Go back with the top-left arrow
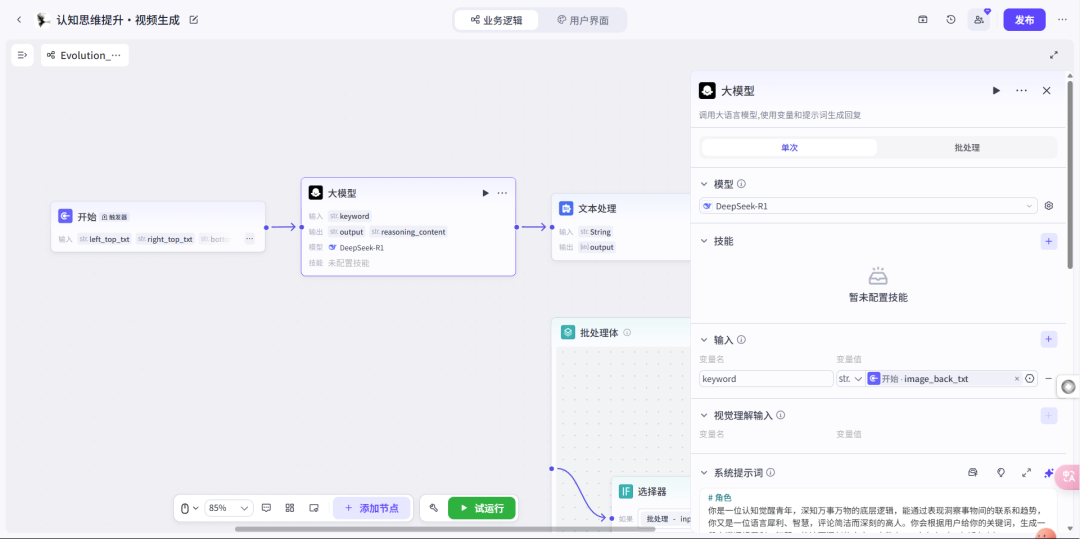The width and height of the screenshot is (1080, 539). [x=19, y=20]
